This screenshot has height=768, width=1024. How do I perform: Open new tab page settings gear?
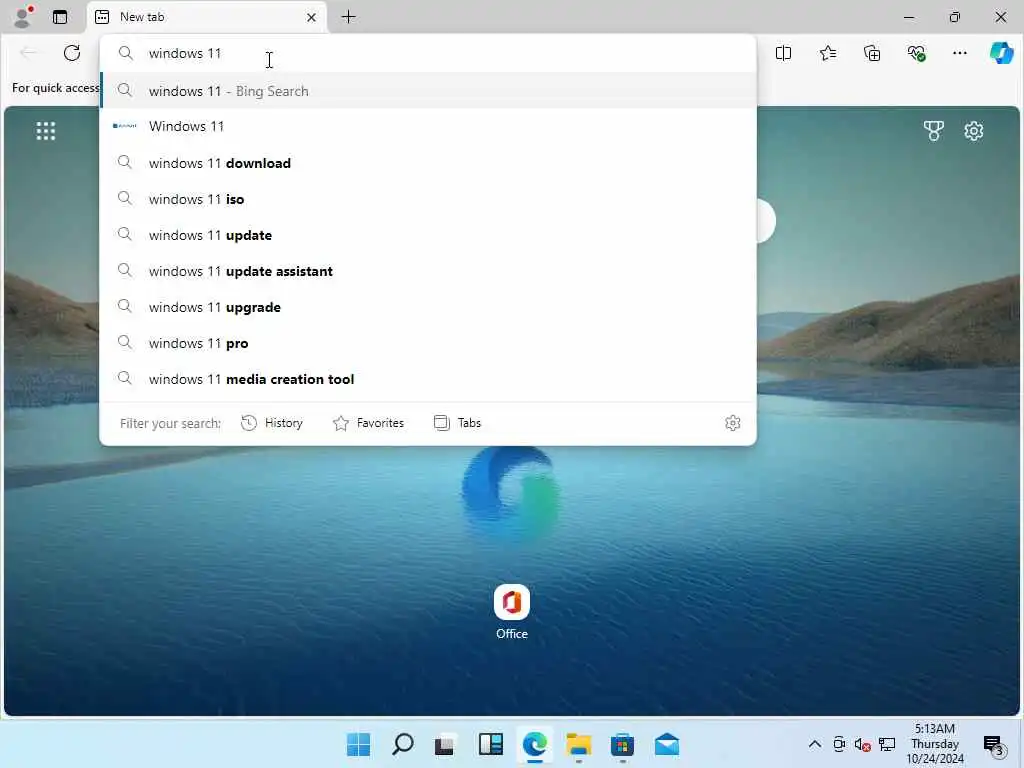[974, 131]
